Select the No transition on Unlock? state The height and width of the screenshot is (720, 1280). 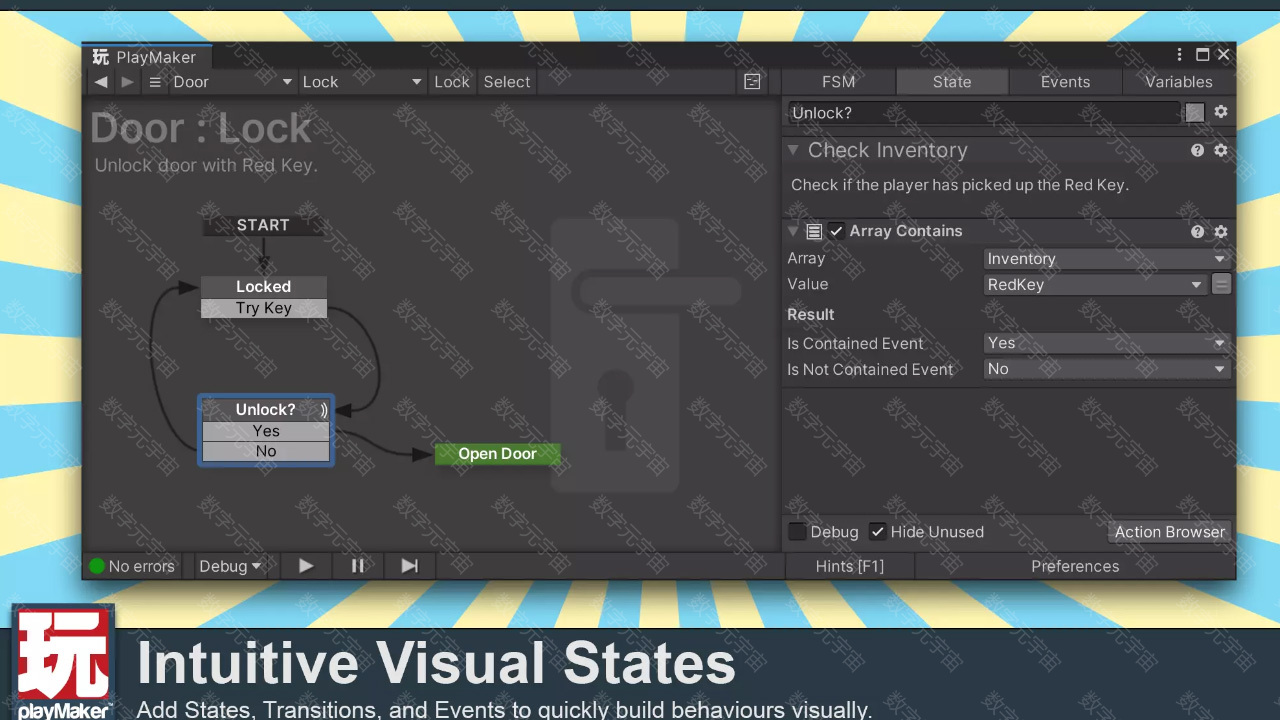(266, 452)
